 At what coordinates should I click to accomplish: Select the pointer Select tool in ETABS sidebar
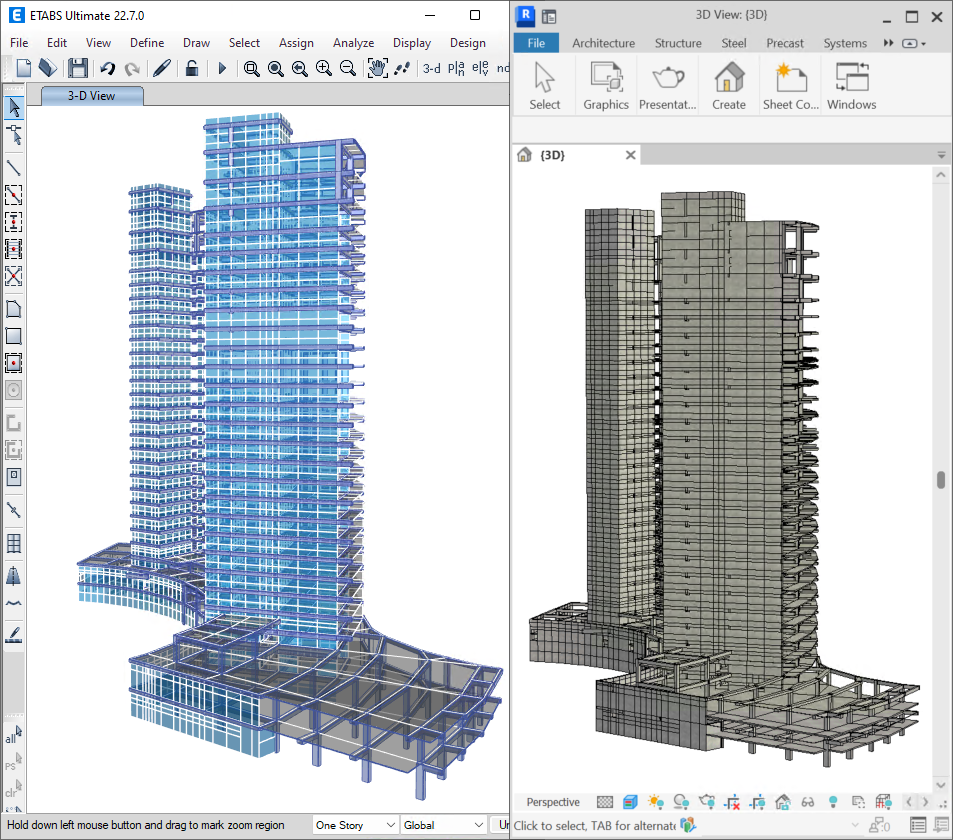(x=13, y=106)
